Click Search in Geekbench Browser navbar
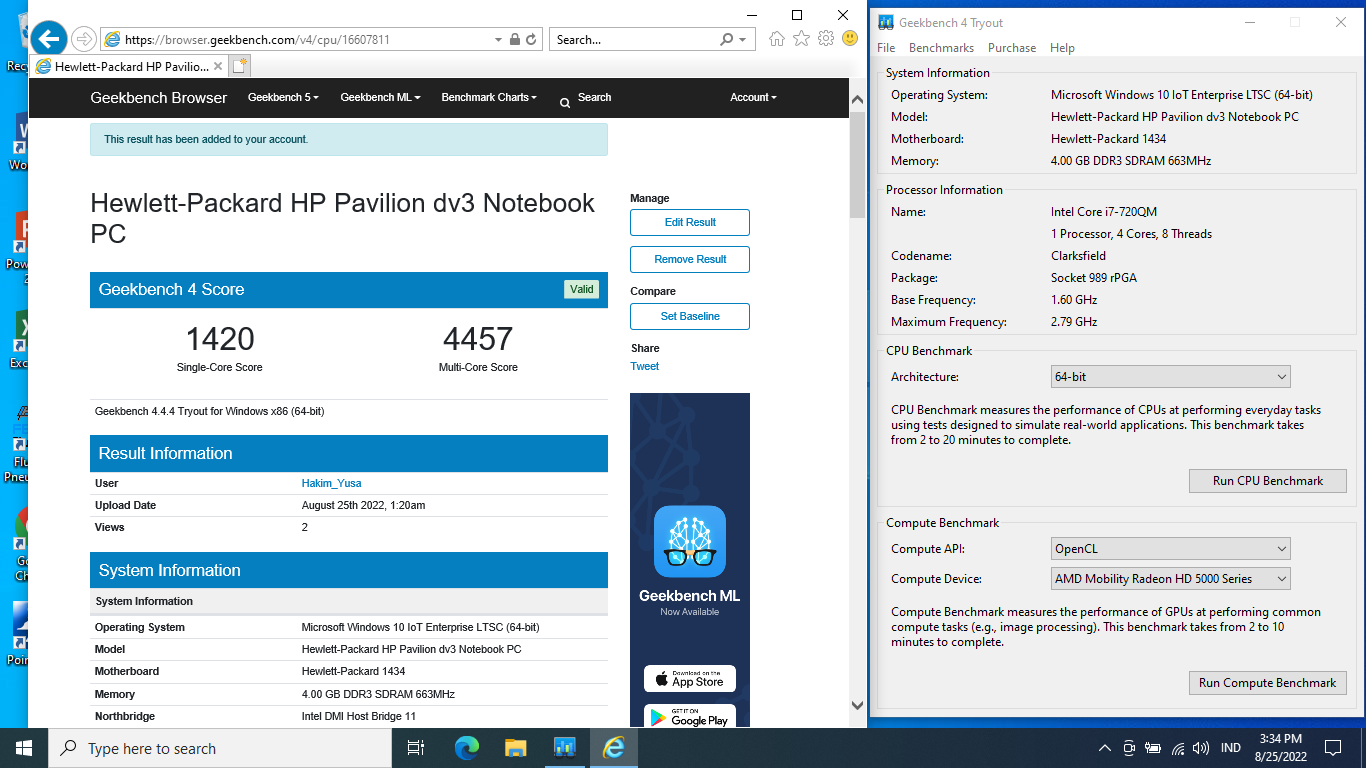The width and height of the screenshot is (1366, 768). coord(586,97)
